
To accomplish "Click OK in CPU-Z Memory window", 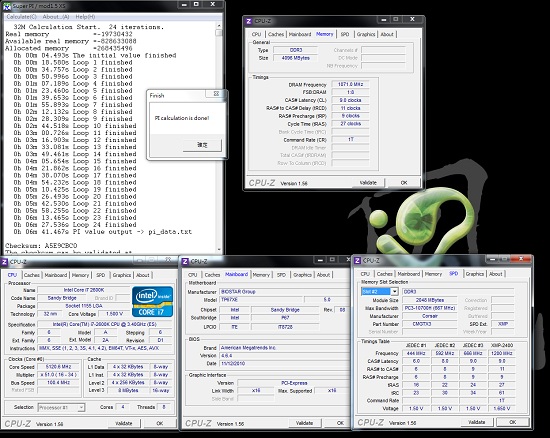I will click(x=404, y=183).
